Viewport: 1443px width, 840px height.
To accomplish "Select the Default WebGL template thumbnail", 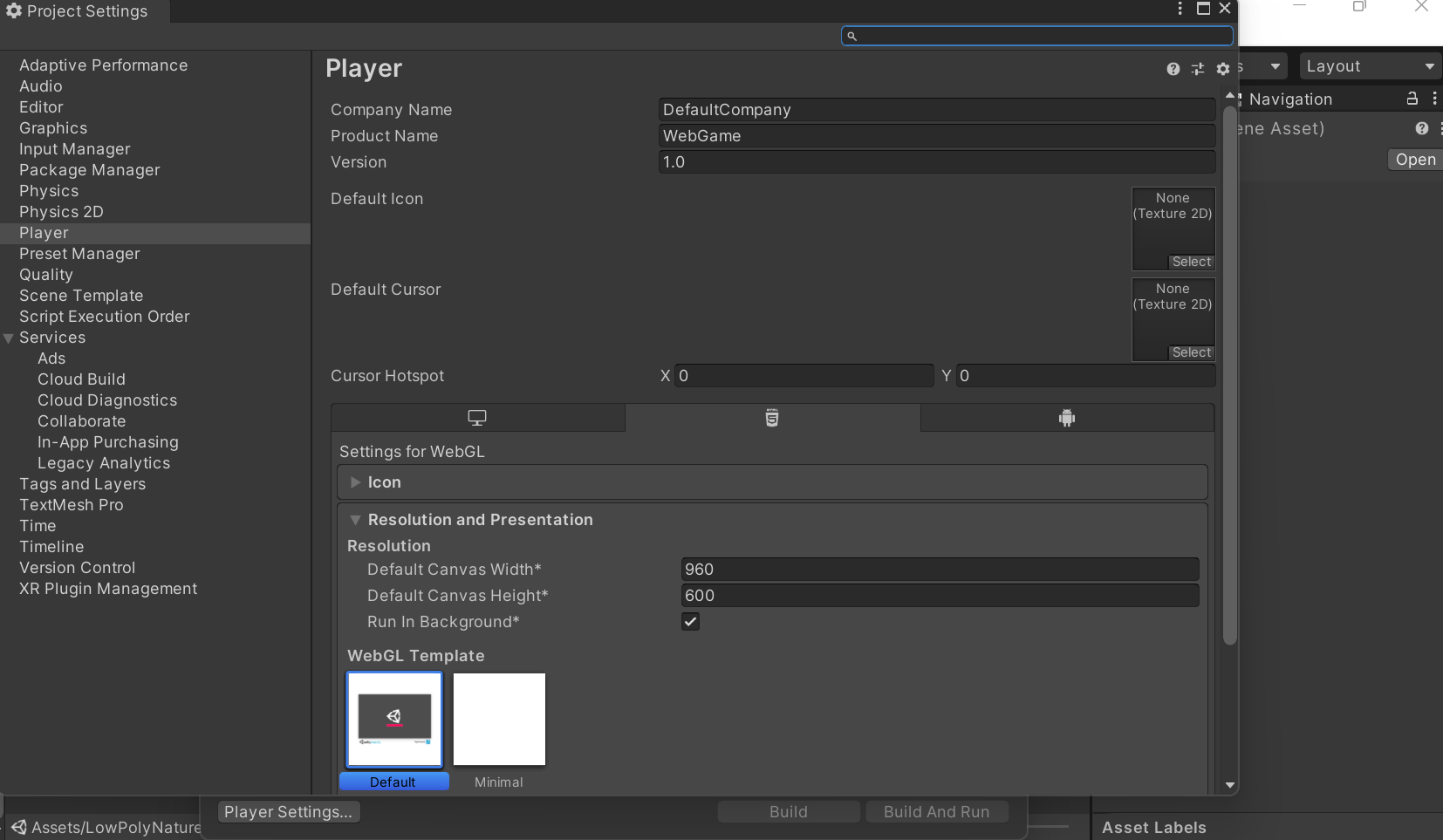I will click(394, 720).
